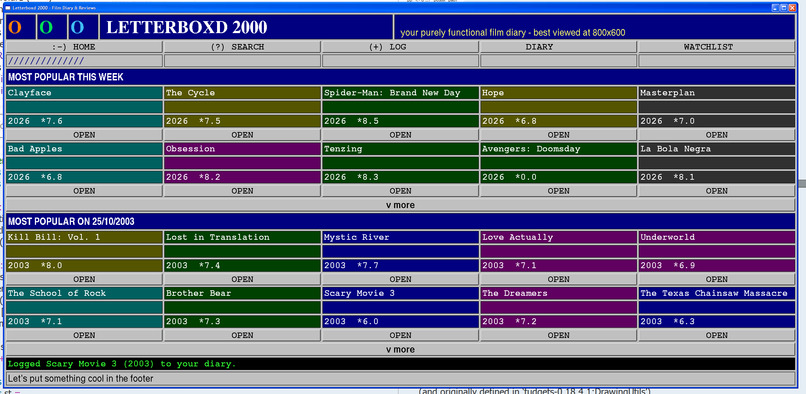Click OPEN under Bad Apples
Viewport: 806px width, 394px height.
pyautogui.click(x=84, y=191)
